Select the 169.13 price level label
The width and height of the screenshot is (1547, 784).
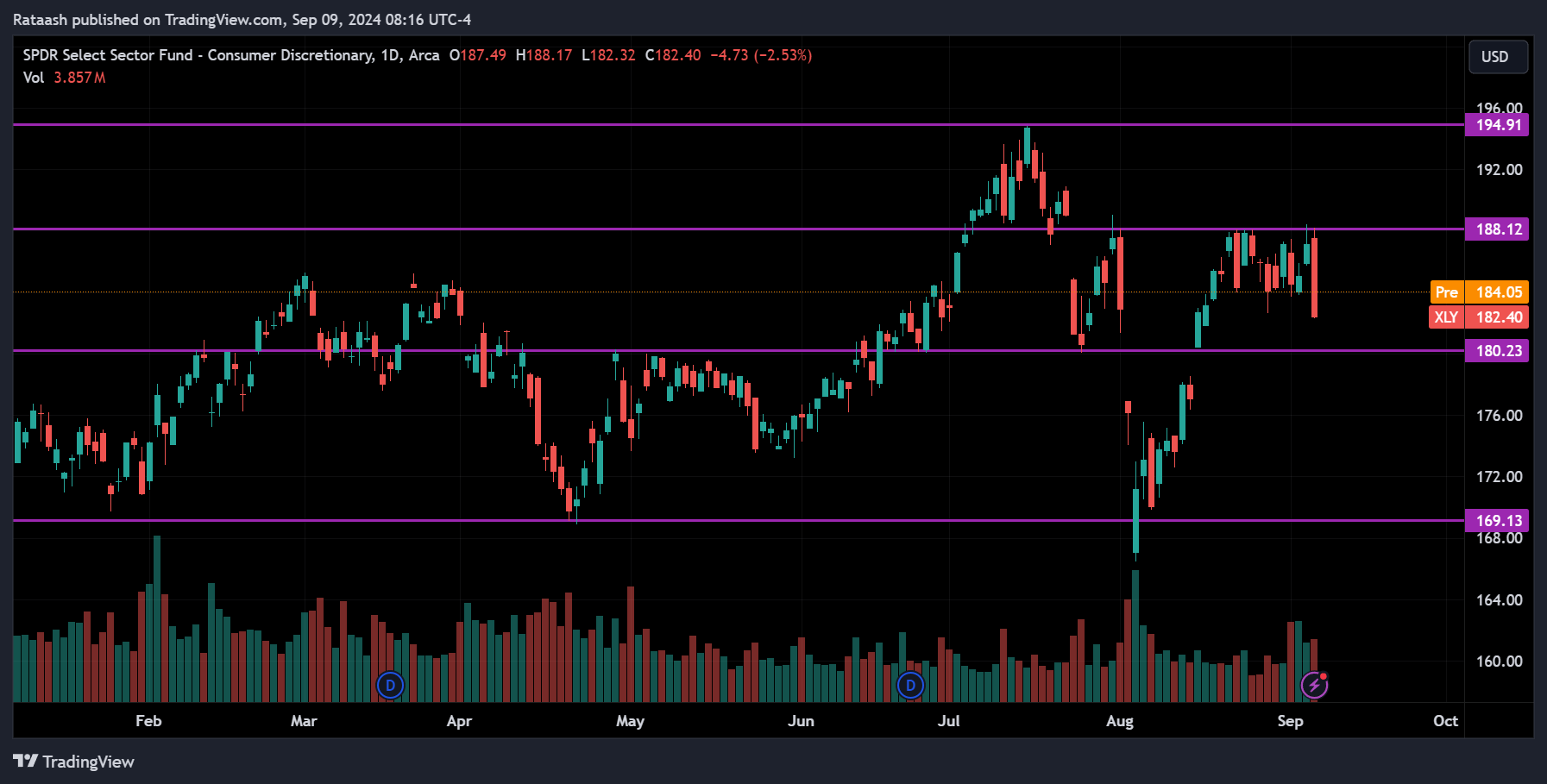tap(1497, 520)
